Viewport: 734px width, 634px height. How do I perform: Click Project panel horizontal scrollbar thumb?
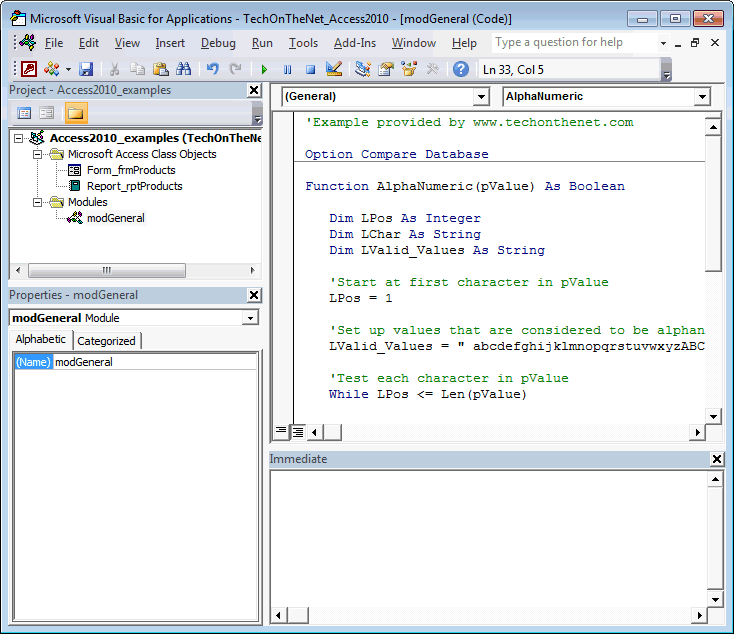point(107,270)
